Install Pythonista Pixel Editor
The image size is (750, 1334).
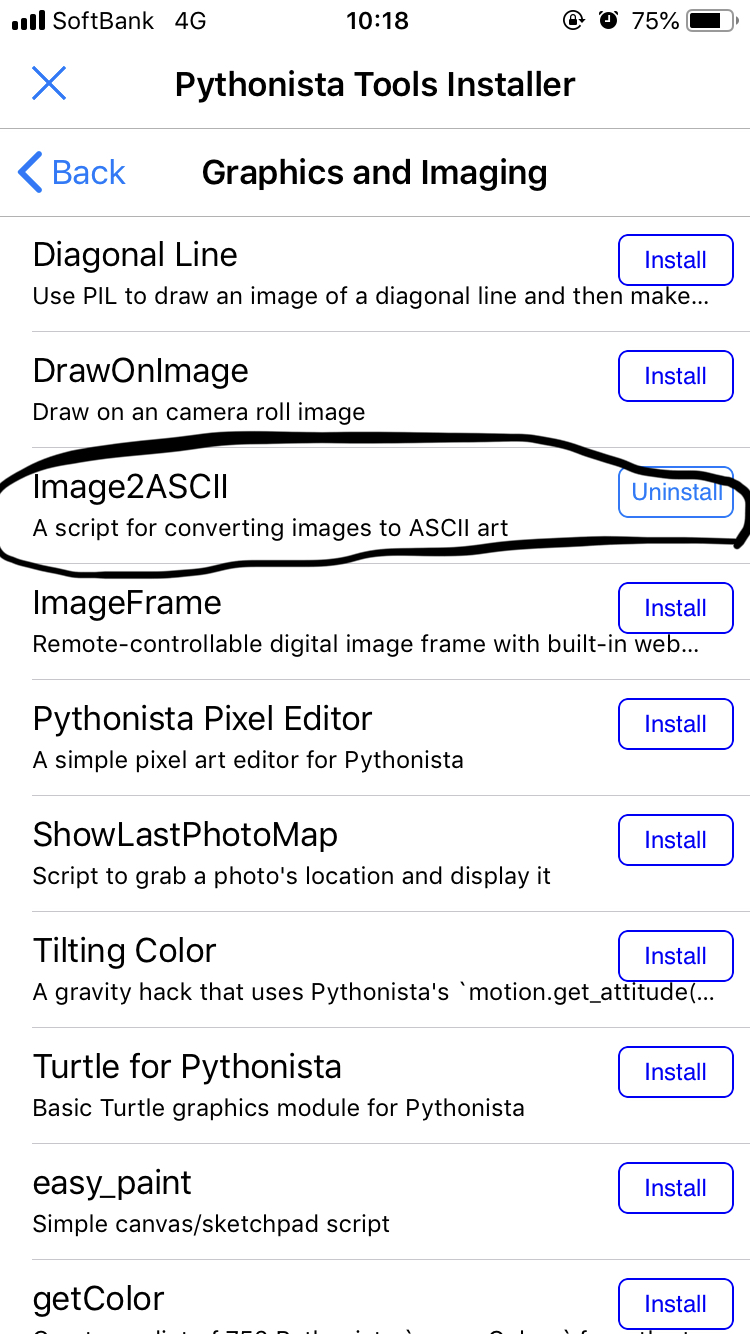[675, 724]
